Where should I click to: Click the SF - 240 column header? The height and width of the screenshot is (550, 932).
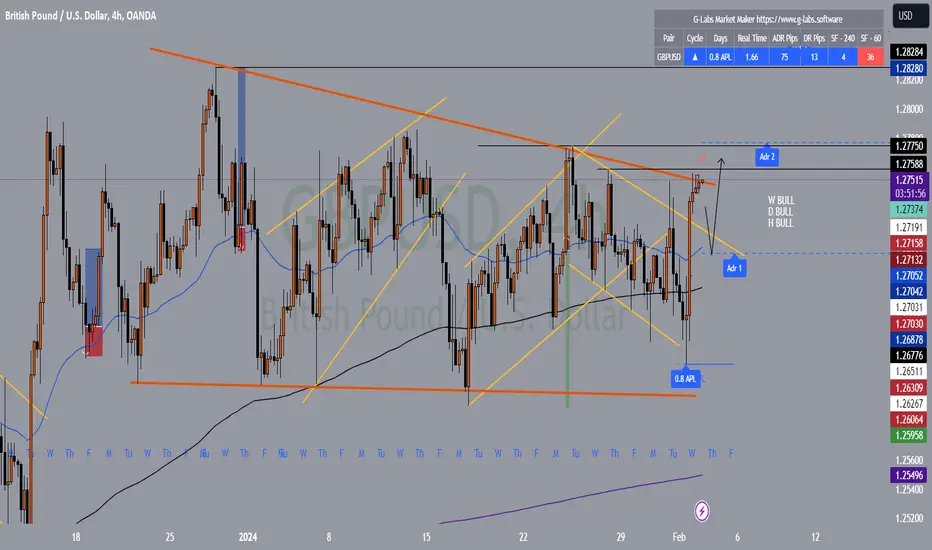843,38
